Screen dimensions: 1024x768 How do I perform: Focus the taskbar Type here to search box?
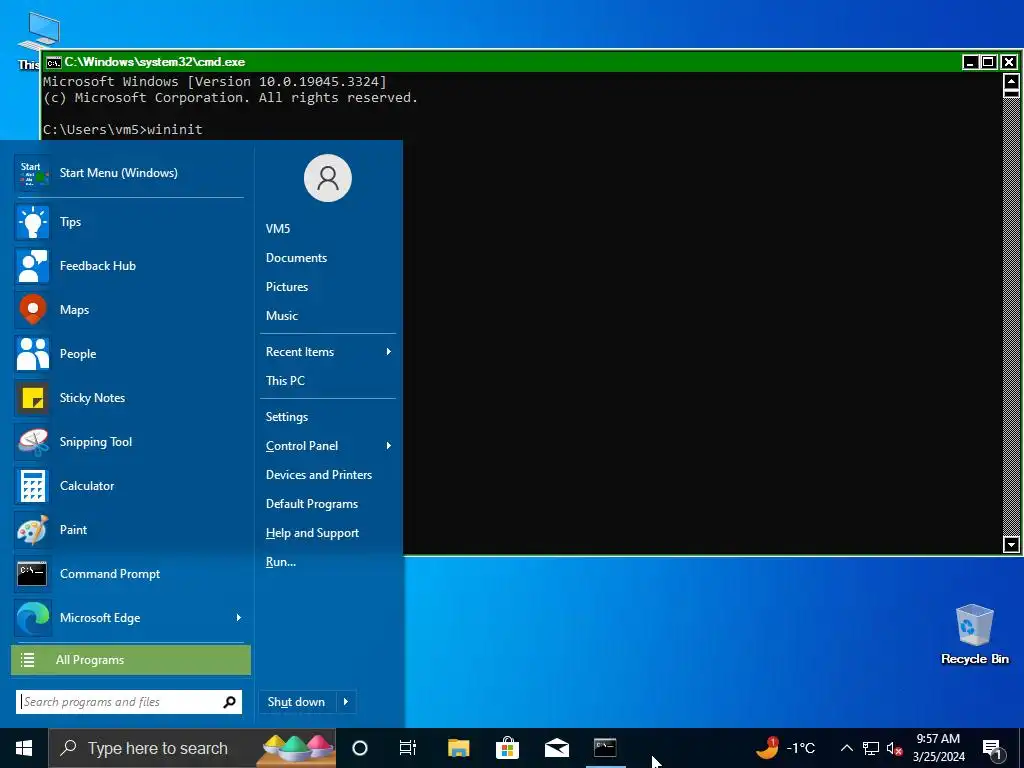193,748
